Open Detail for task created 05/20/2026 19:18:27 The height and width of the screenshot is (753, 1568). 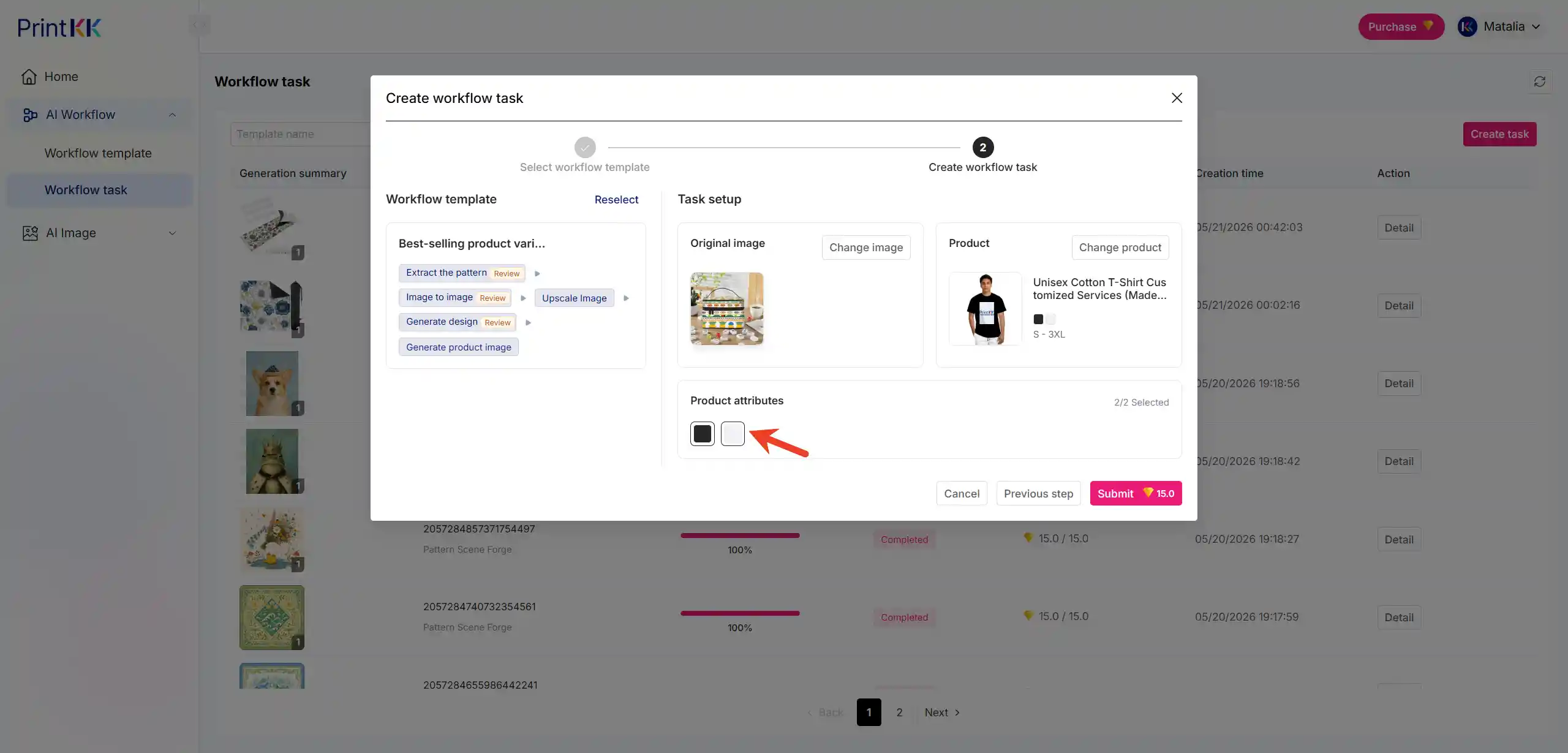pyautogui.click(x=1399, y=540)
